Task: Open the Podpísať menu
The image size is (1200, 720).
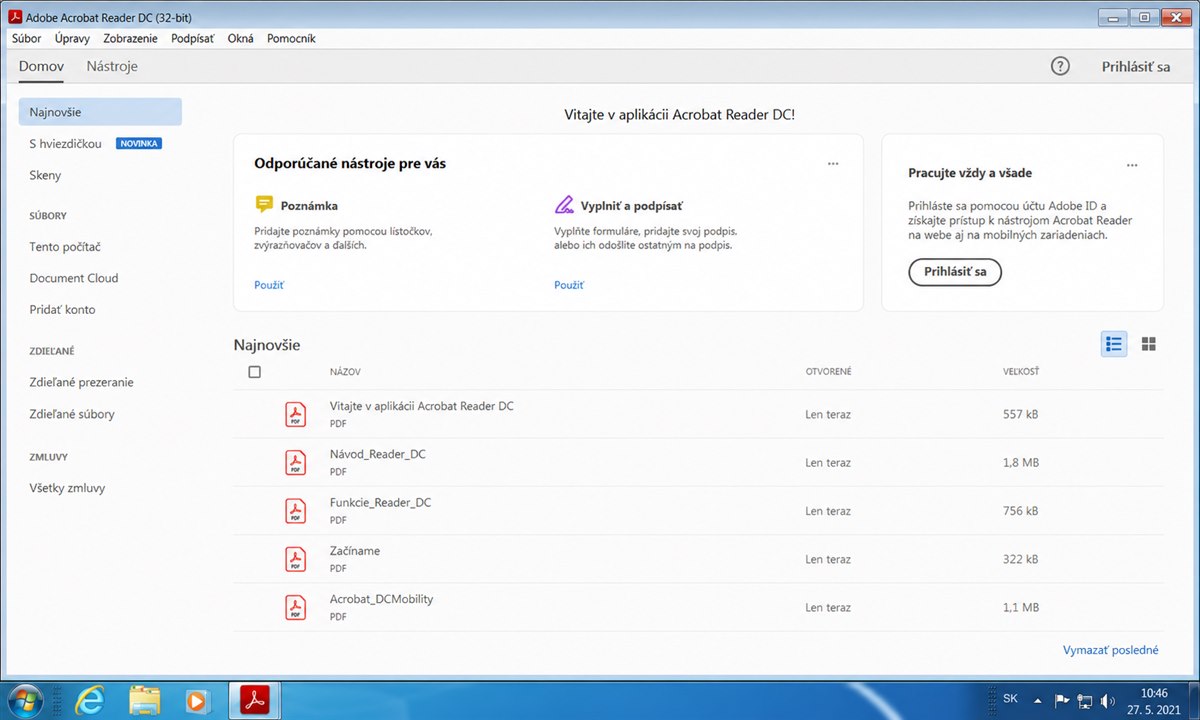Action: (193, 38)
